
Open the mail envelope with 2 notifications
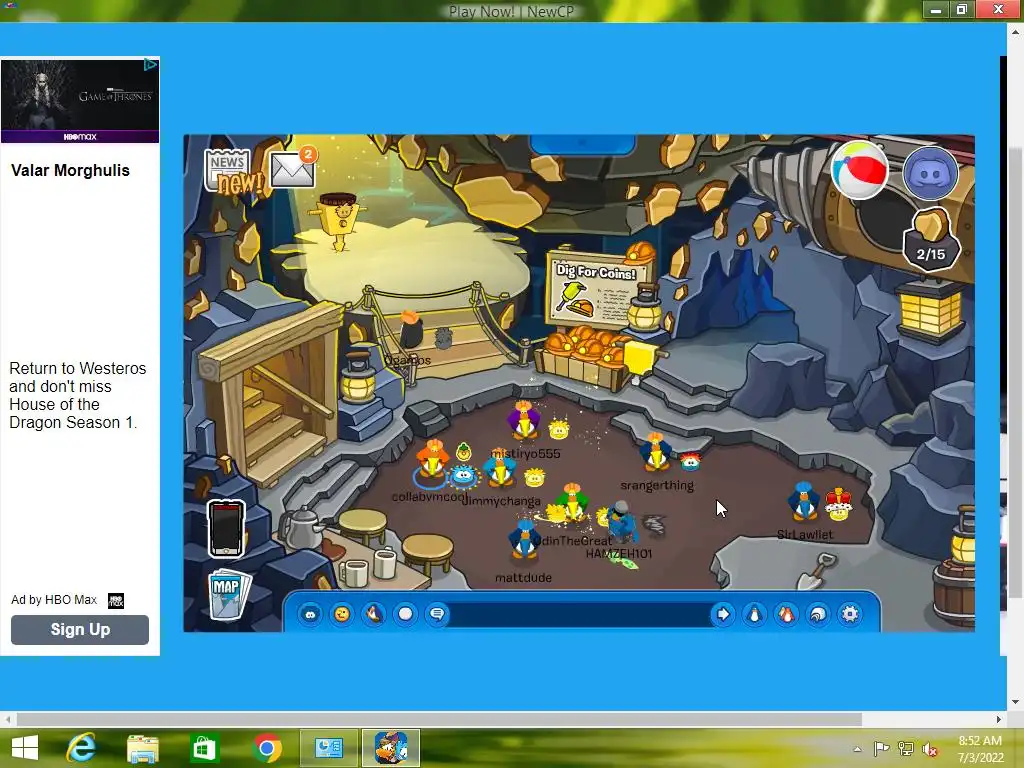click(293, 168)
